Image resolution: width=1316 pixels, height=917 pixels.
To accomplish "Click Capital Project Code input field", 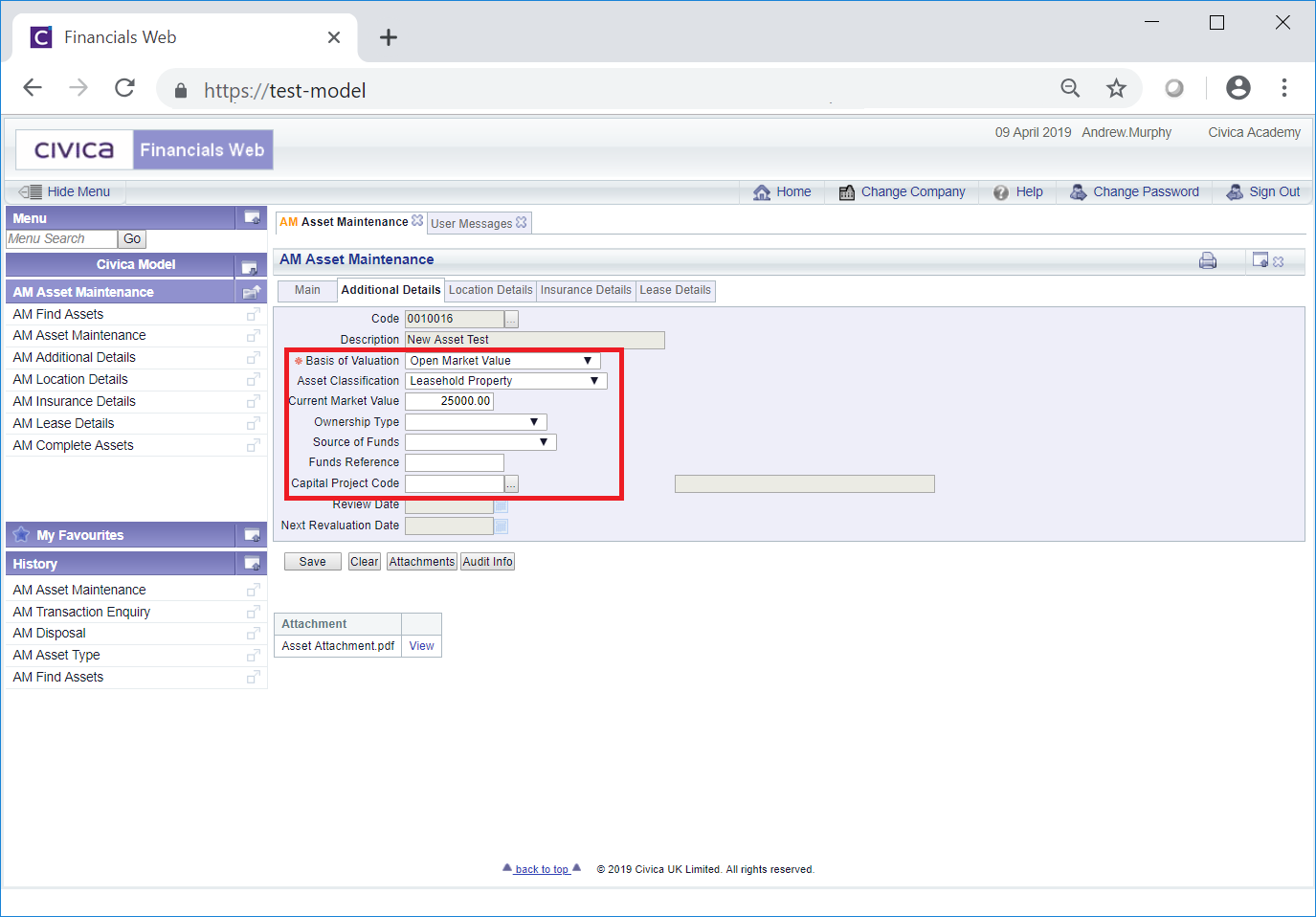I will (x=454, y=484).
